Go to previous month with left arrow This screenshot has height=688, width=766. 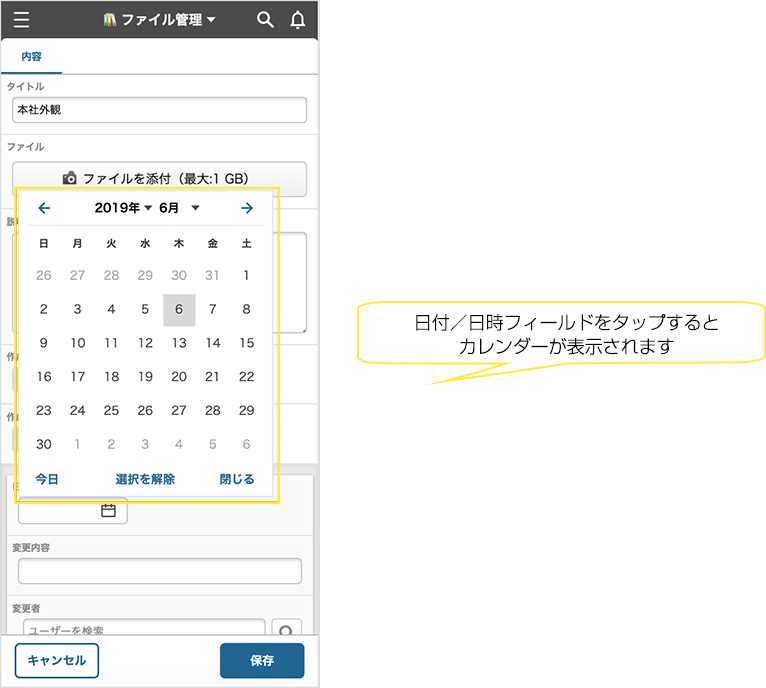point(44,208)
